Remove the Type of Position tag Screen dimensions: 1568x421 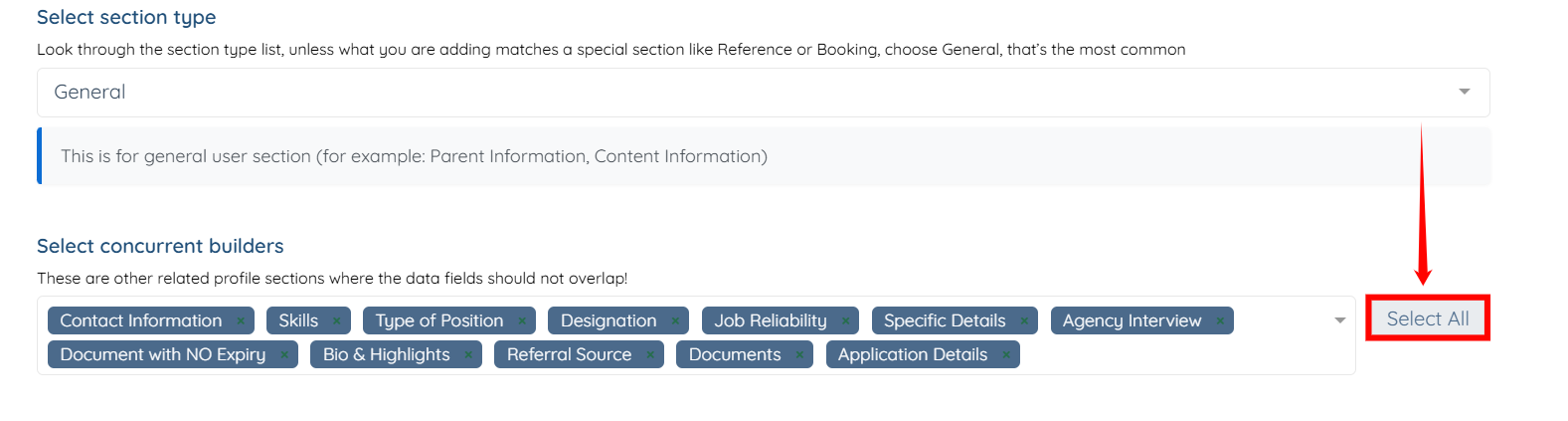521,321
